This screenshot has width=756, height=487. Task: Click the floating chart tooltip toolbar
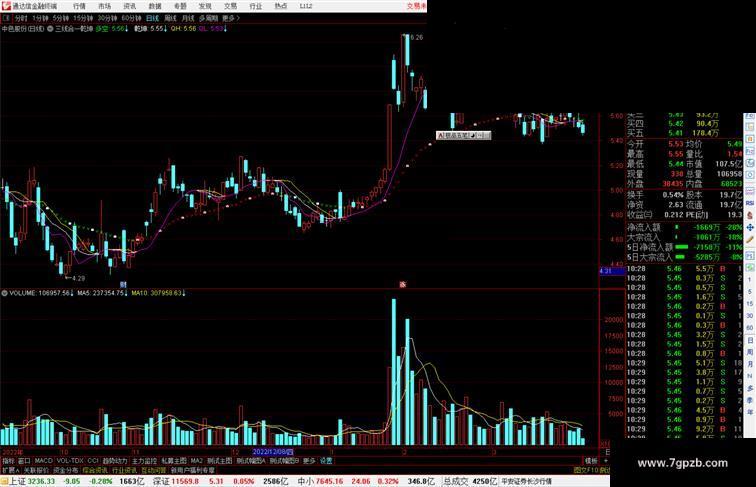click(463, 135)
